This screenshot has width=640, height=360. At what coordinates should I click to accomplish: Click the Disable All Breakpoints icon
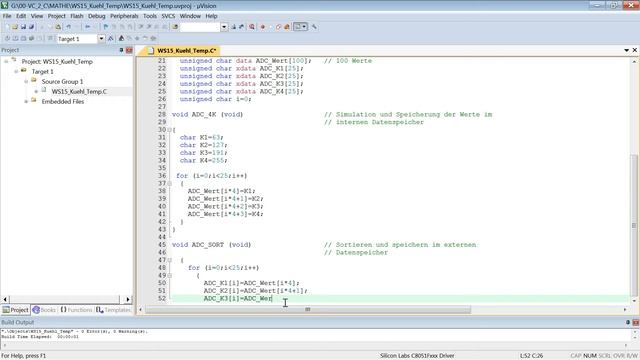tap(278, 27)
